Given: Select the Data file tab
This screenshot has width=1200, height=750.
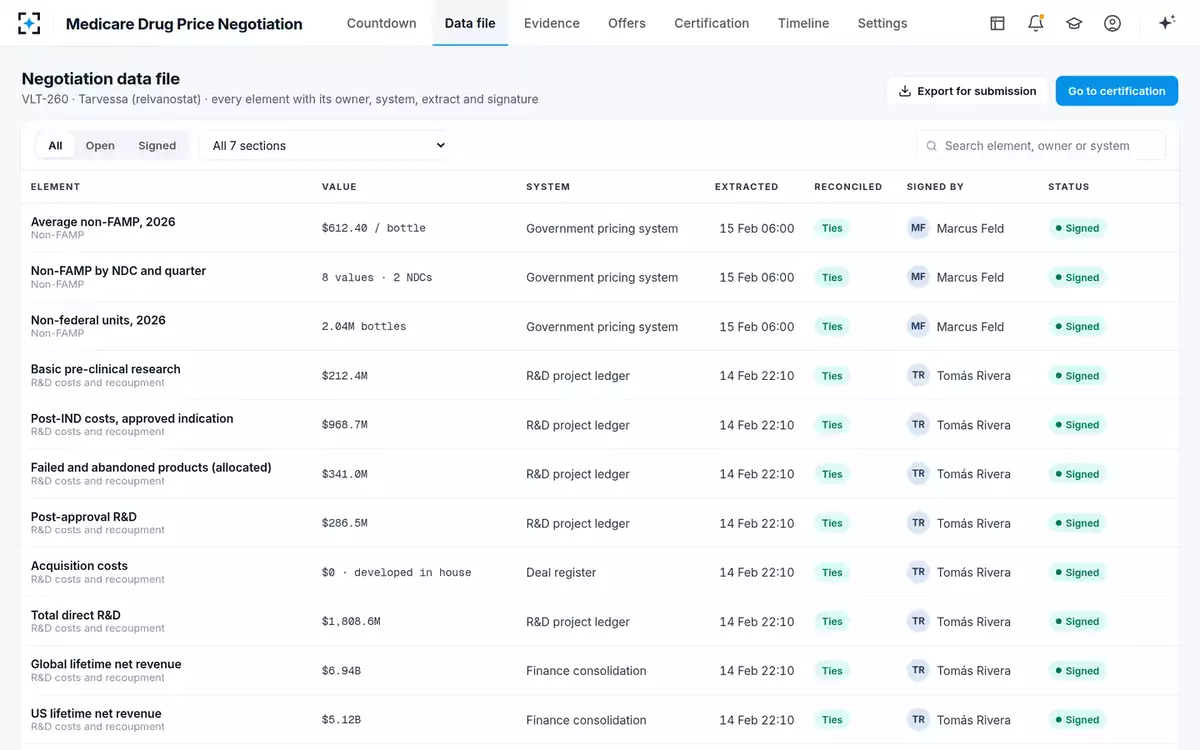Looking at the screenshot, I should (470, 23).
